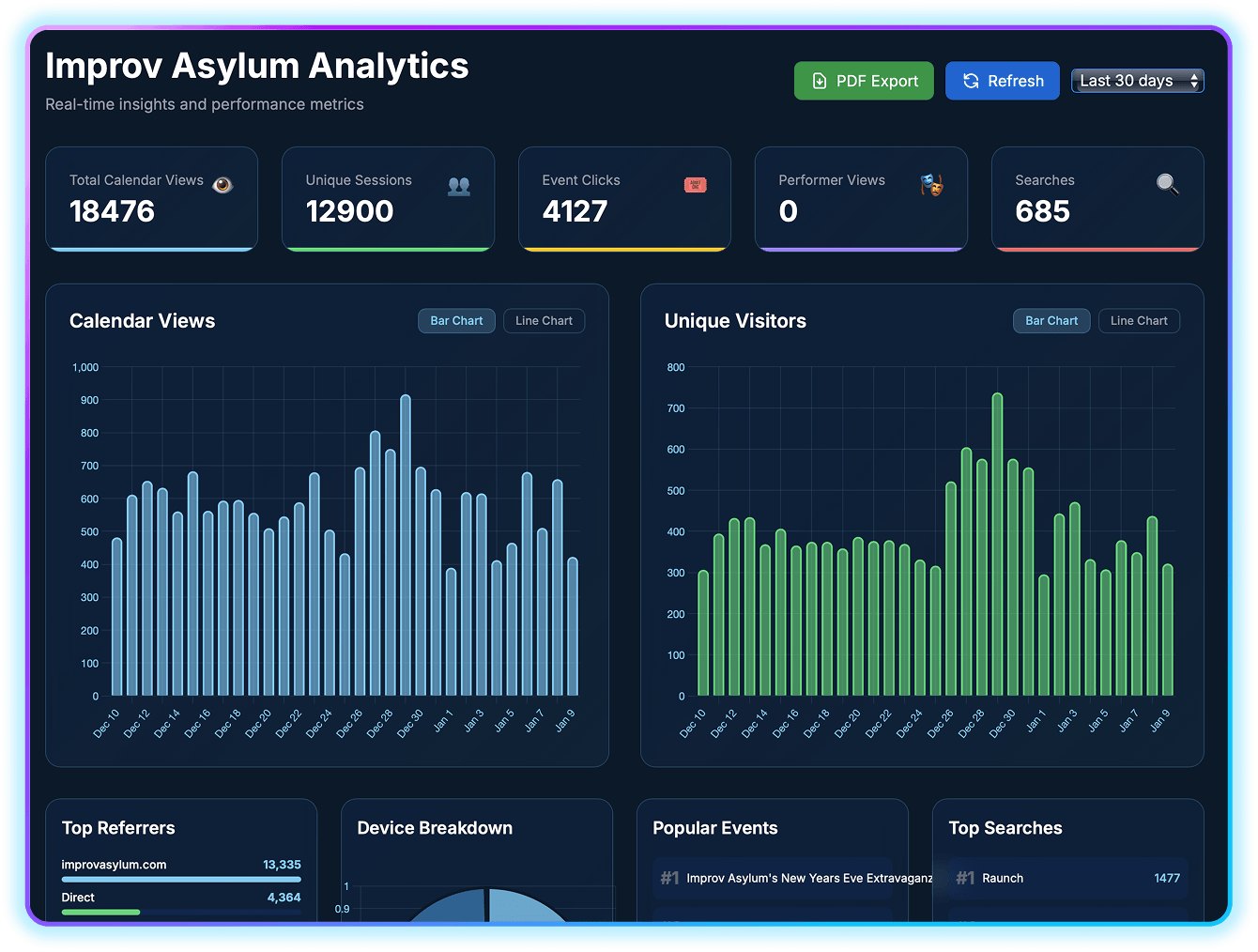Click the Event Clicks value 4127
Viewport: 1258px width, 952px height.
pos(575,211)
